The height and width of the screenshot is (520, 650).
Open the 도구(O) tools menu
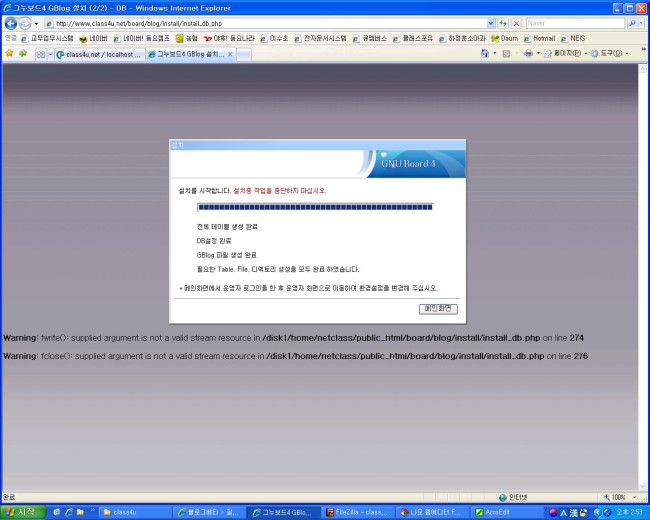[x=607, y=53]
